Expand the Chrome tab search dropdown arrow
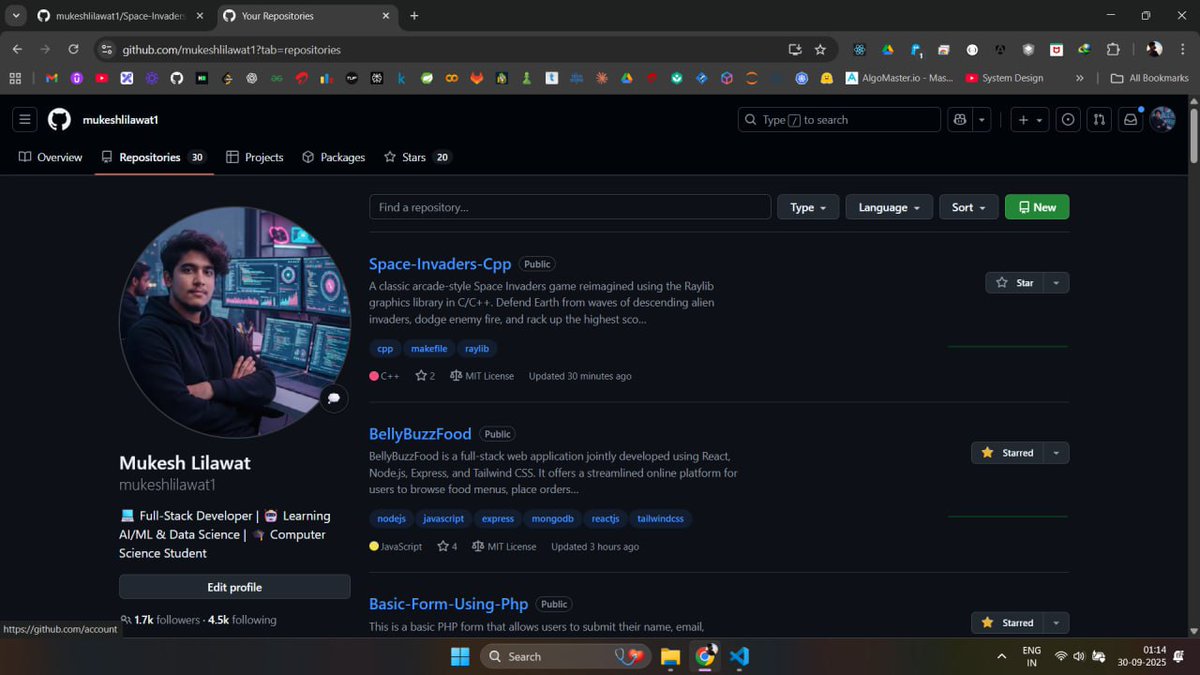 click(15, 16)
